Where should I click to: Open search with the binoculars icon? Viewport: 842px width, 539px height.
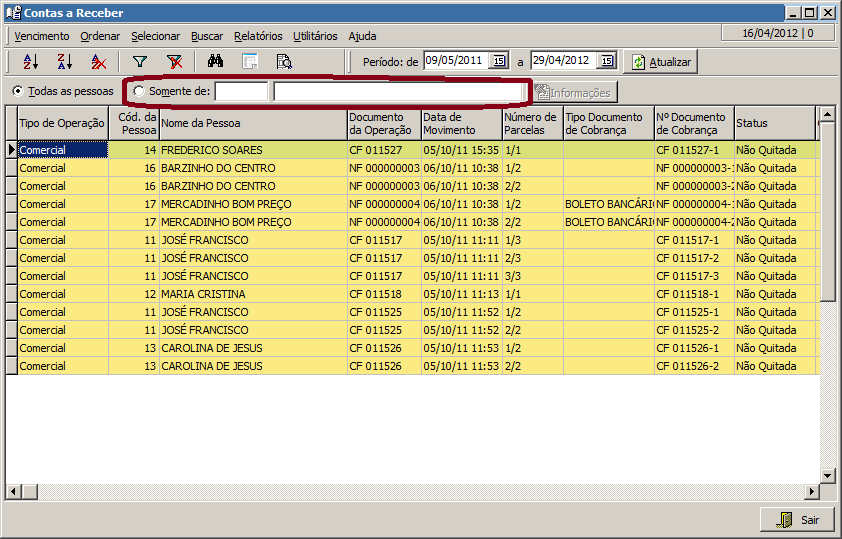(x=214, y=62)
